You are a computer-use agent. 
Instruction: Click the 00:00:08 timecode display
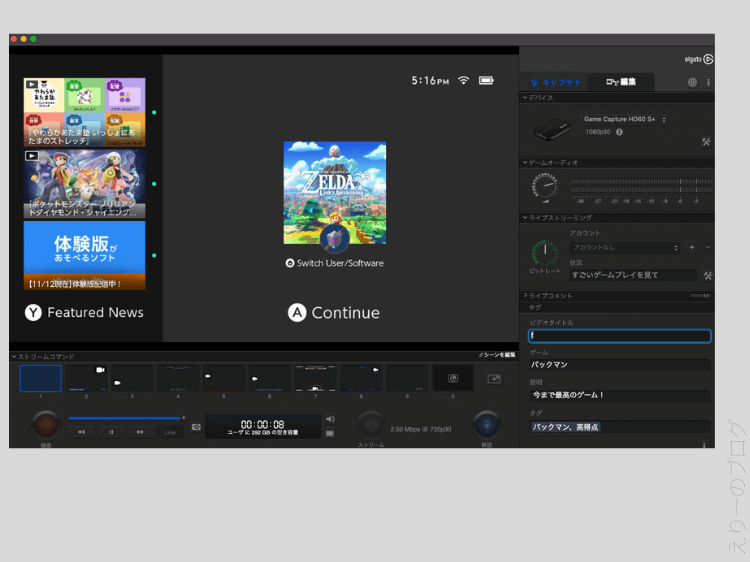[x=263, y=424]
